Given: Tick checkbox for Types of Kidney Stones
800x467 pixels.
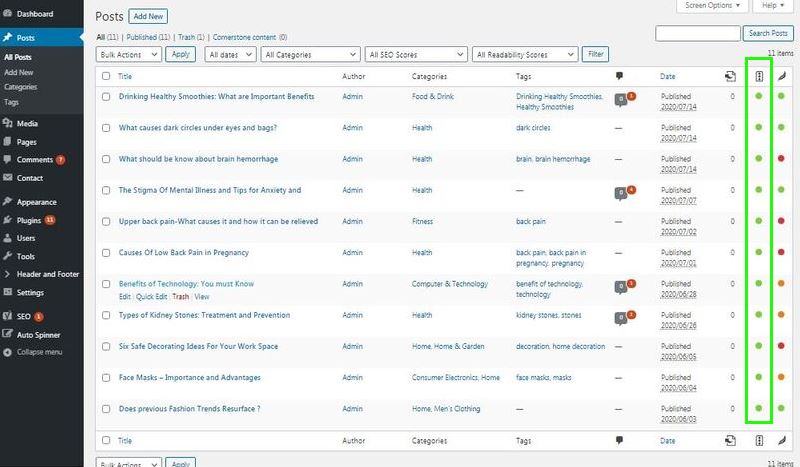Looking at the screenshot, I should pos(106,315).
